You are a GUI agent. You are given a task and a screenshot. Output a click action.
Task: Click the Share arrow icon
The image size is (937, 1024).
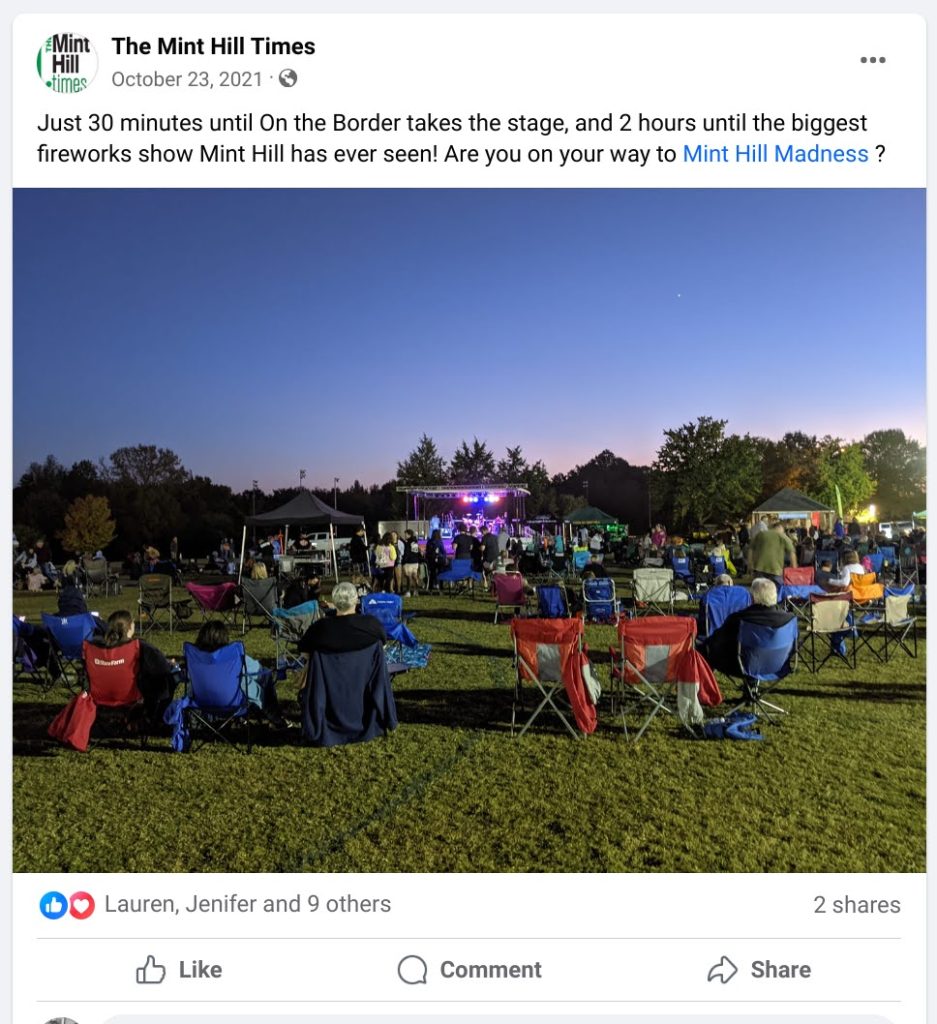722,970
